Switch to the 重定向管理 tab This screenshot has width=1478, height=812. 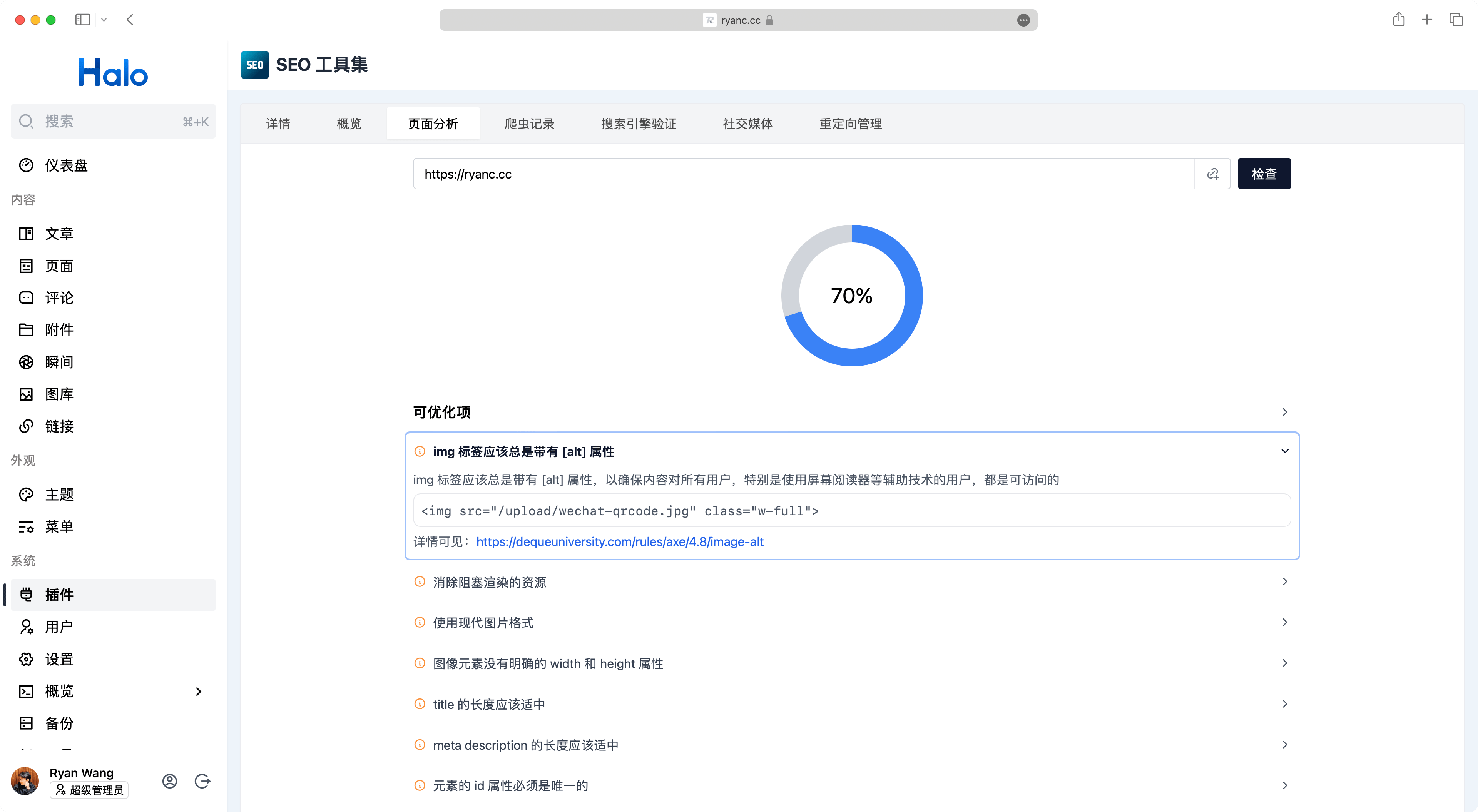click(x=850, y=124)
